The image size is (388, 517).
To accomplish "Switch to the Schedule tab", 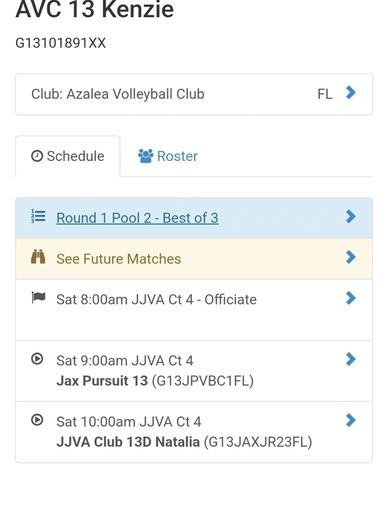I will click(x=68, y=156).
